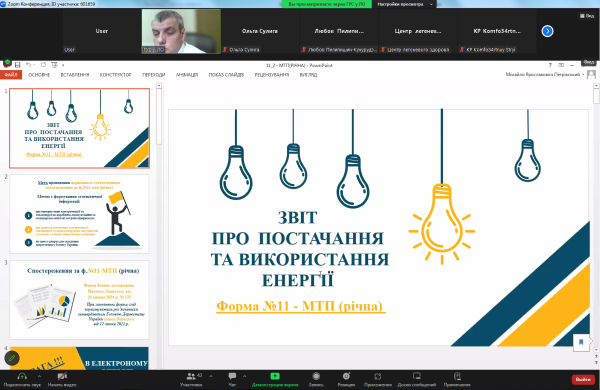Select slide 1 thumbnail with light bulbs
Viewport: 600px width, 390px height.
(x=79, y=128)
